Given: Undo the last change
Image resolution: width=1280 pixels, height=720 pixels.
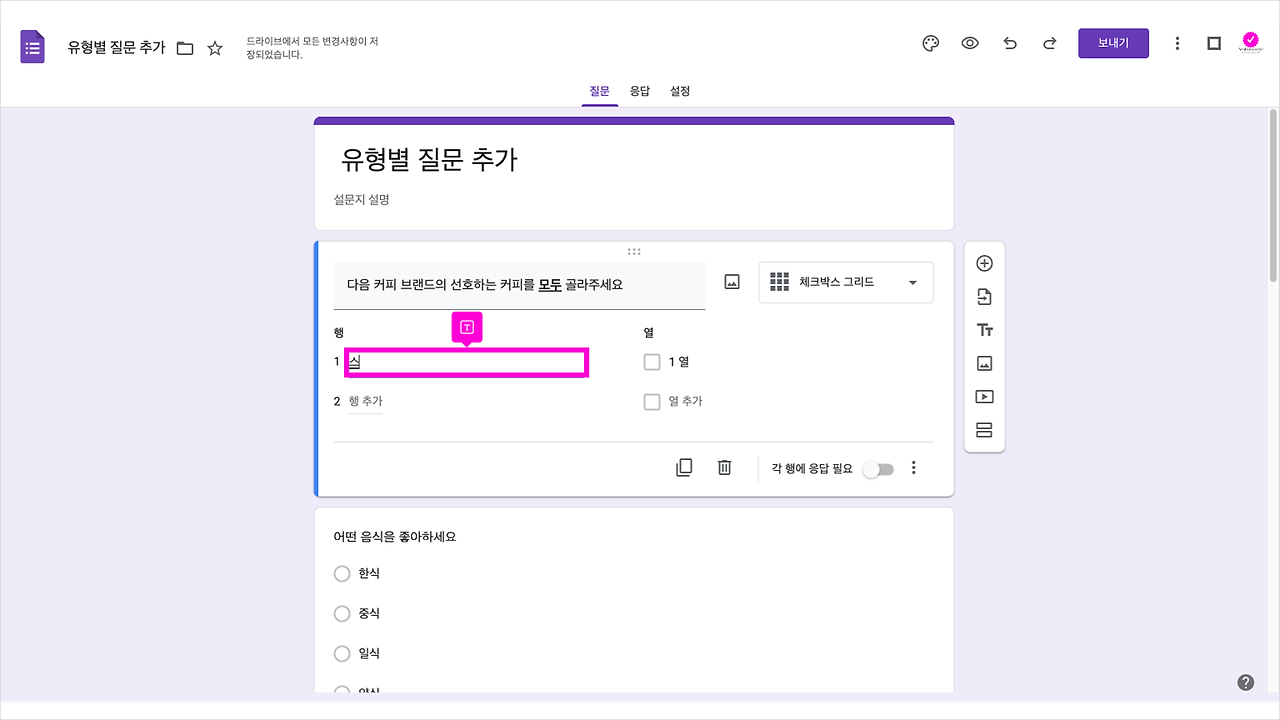Looking at the screenshot, I should (x=1010, y=43).
